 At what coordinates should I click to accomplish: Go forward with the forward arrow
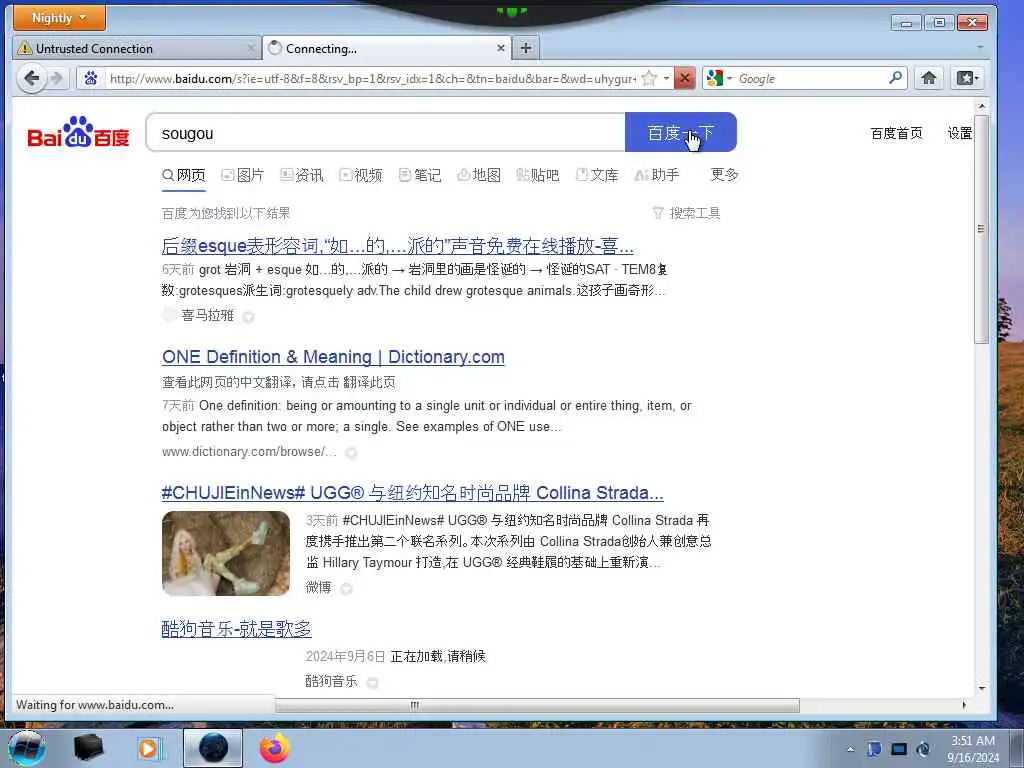57,78
